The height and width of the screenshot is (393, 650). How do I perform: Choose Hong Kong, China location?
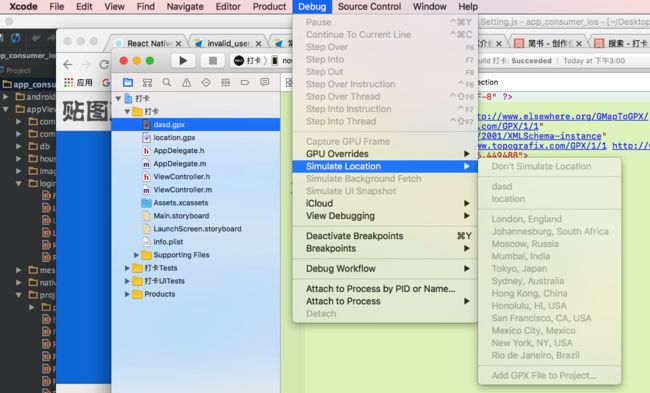pos(550,294)
